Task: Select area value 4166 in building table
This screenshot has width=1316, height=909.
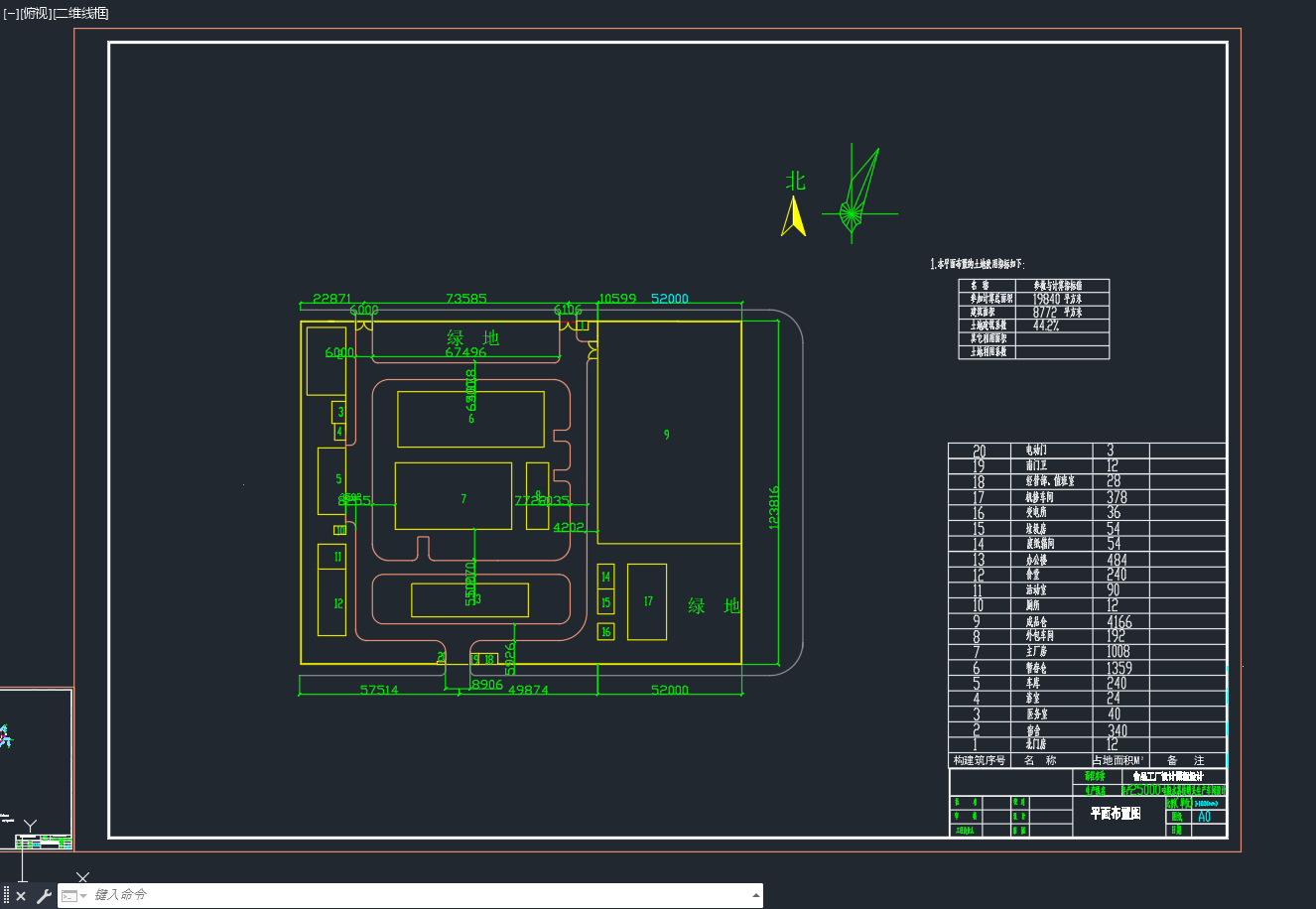Action: [x=1119, y=622]
